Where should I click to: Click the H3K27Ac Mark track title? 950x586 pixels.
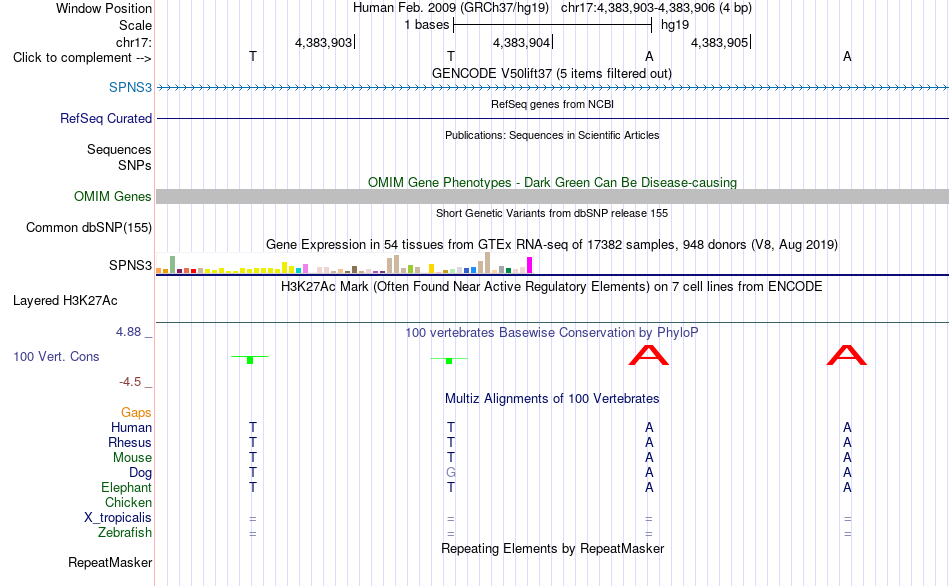(552, 286)
